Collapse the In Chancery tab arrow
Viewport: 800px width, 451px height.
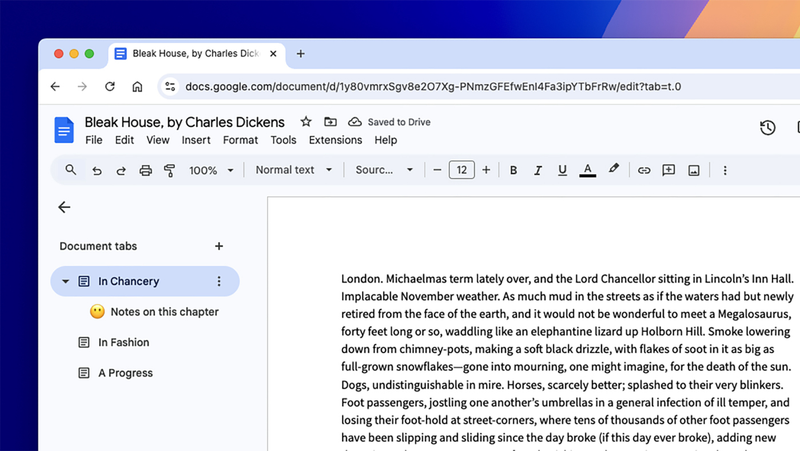coord(66,282)
